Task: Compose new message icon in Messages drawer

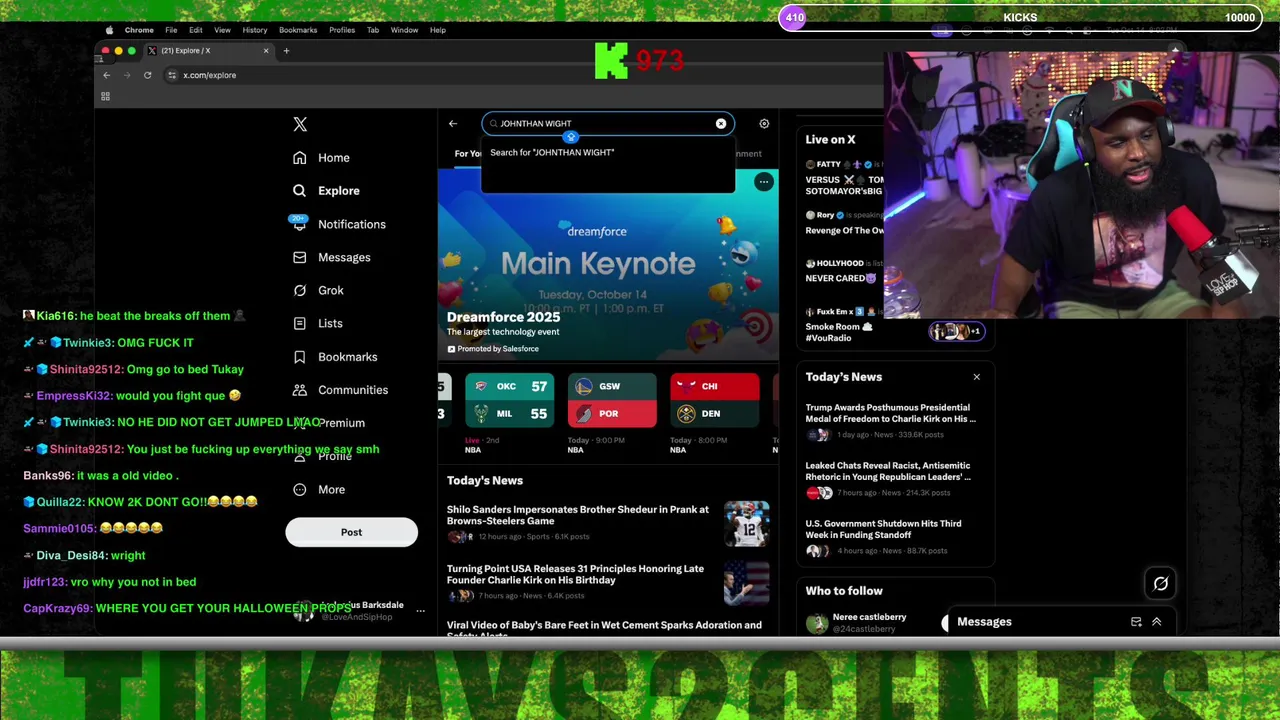Action: [x=1136, y=622]
